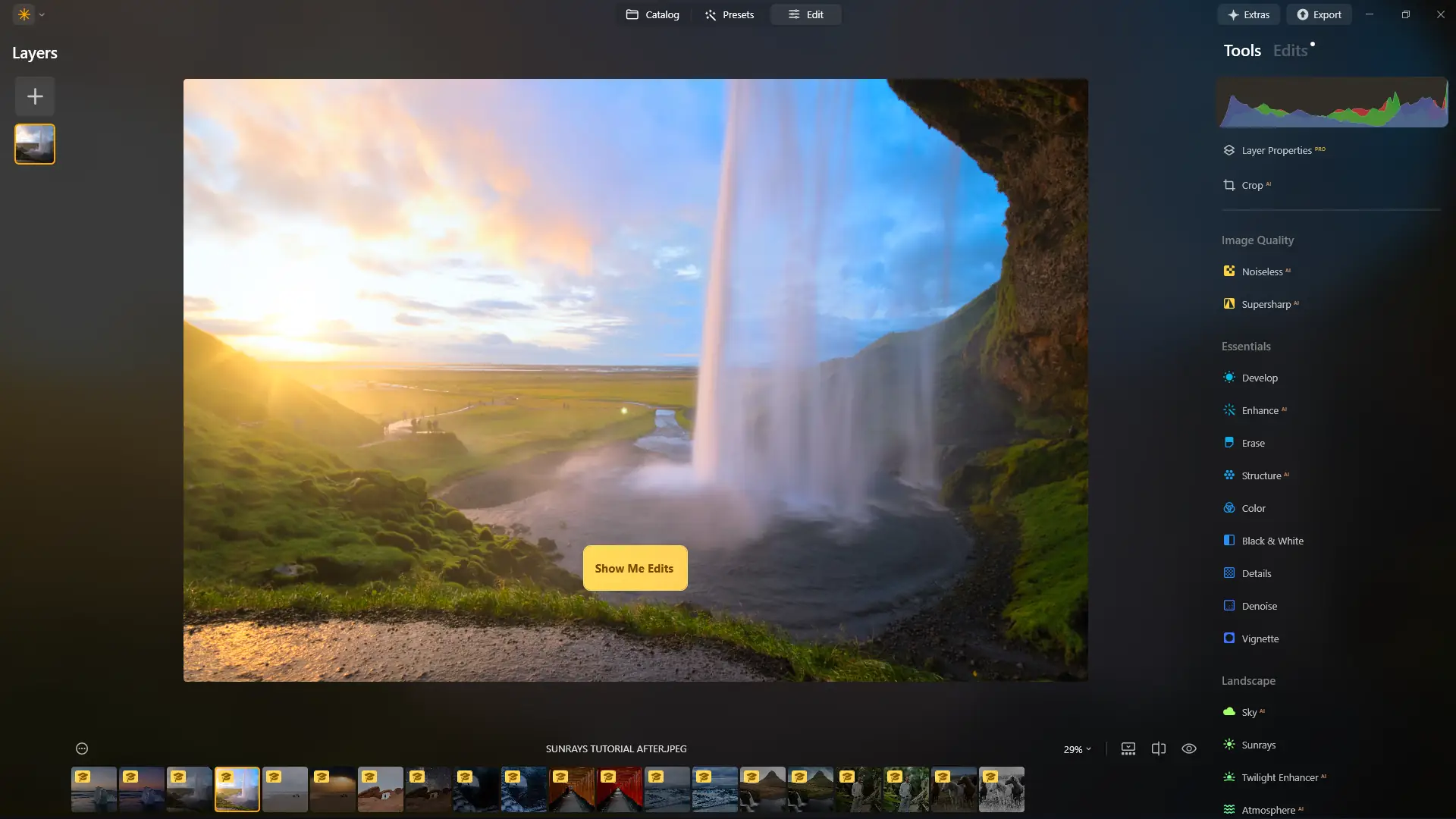The height and width of the screenshot is (819, 1456).
Task: Open the 29% zoom dropdown
Action: coord(1077,749)
